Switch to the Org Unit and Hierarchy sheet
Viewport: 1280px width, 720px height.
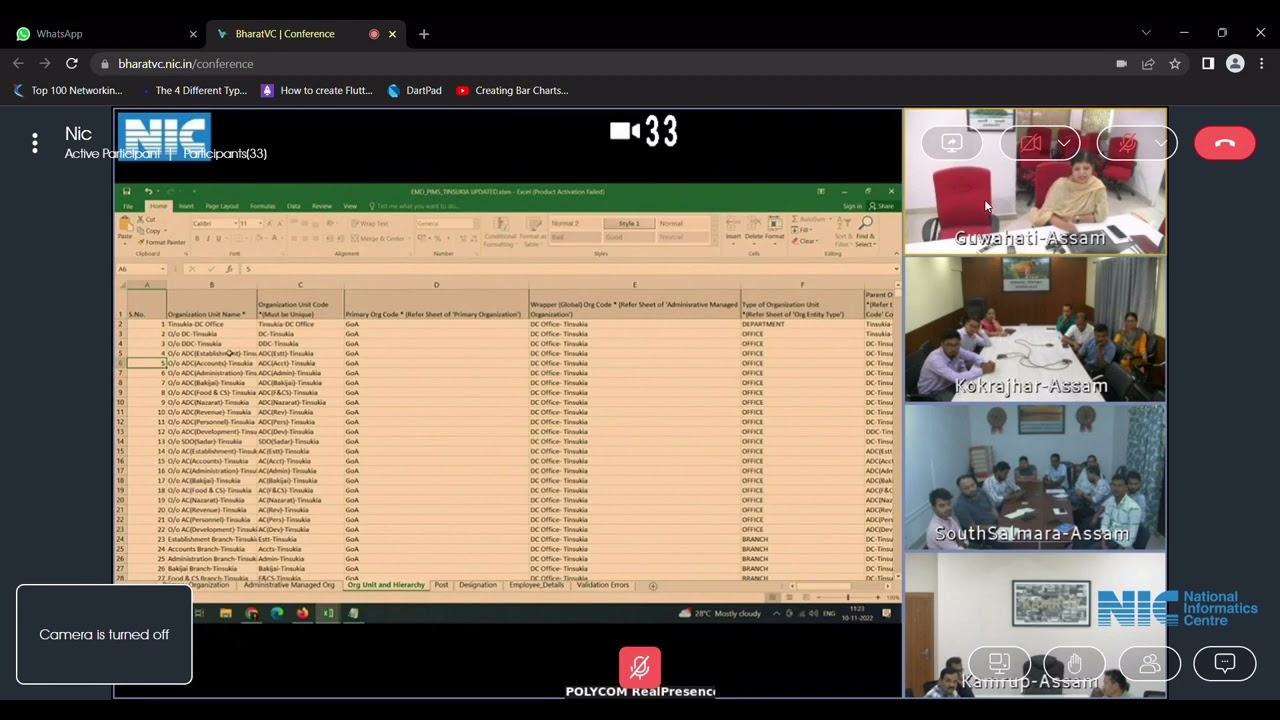386,585
